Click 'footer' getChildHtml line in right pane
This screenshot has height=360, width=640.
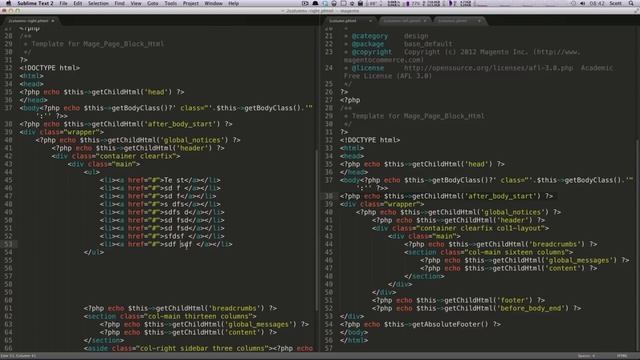[458, 300]
